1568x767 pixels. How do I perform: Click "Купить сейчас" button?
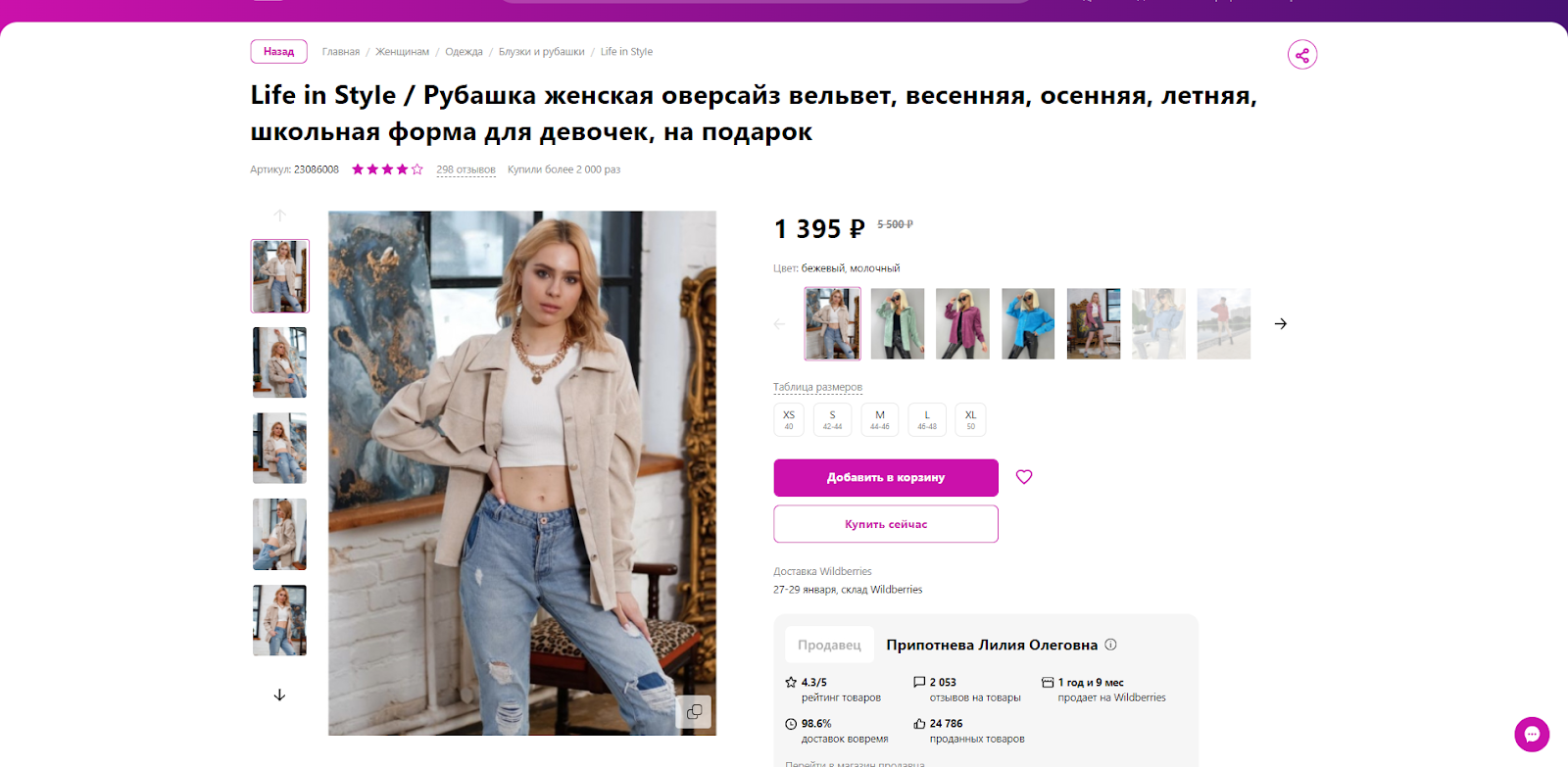[x=886, y=524]
